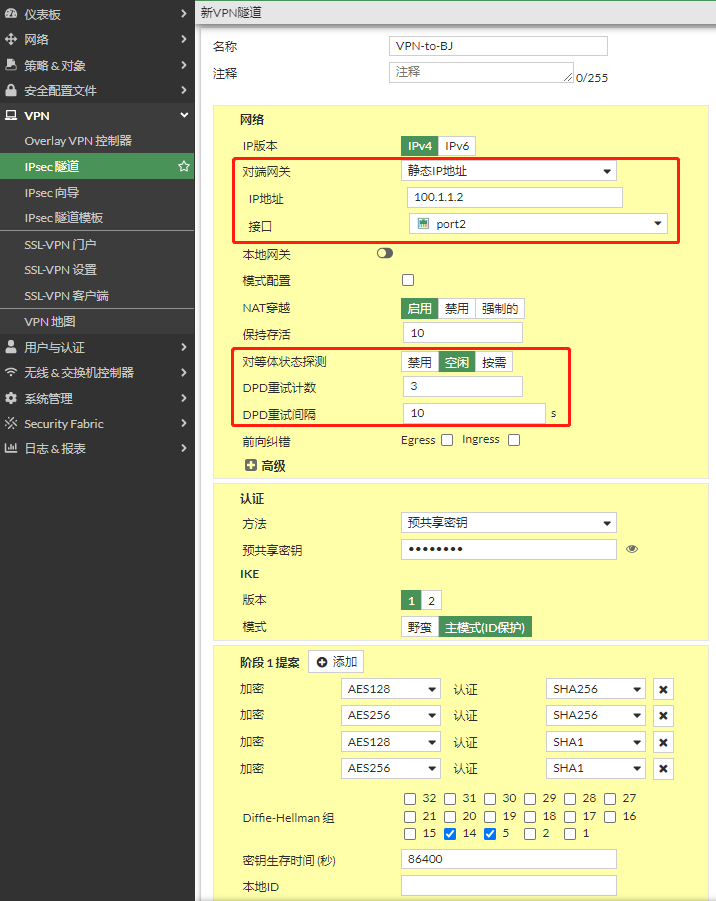This screenshot has height=901, width=716.
Task: Remove the first AES128 SHA256 proposal
Action: [x=663, y=689]
